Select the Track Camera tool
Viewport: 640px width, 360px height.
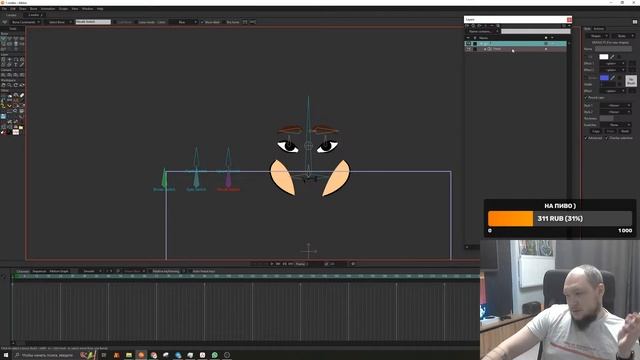(x=3, y=75)
